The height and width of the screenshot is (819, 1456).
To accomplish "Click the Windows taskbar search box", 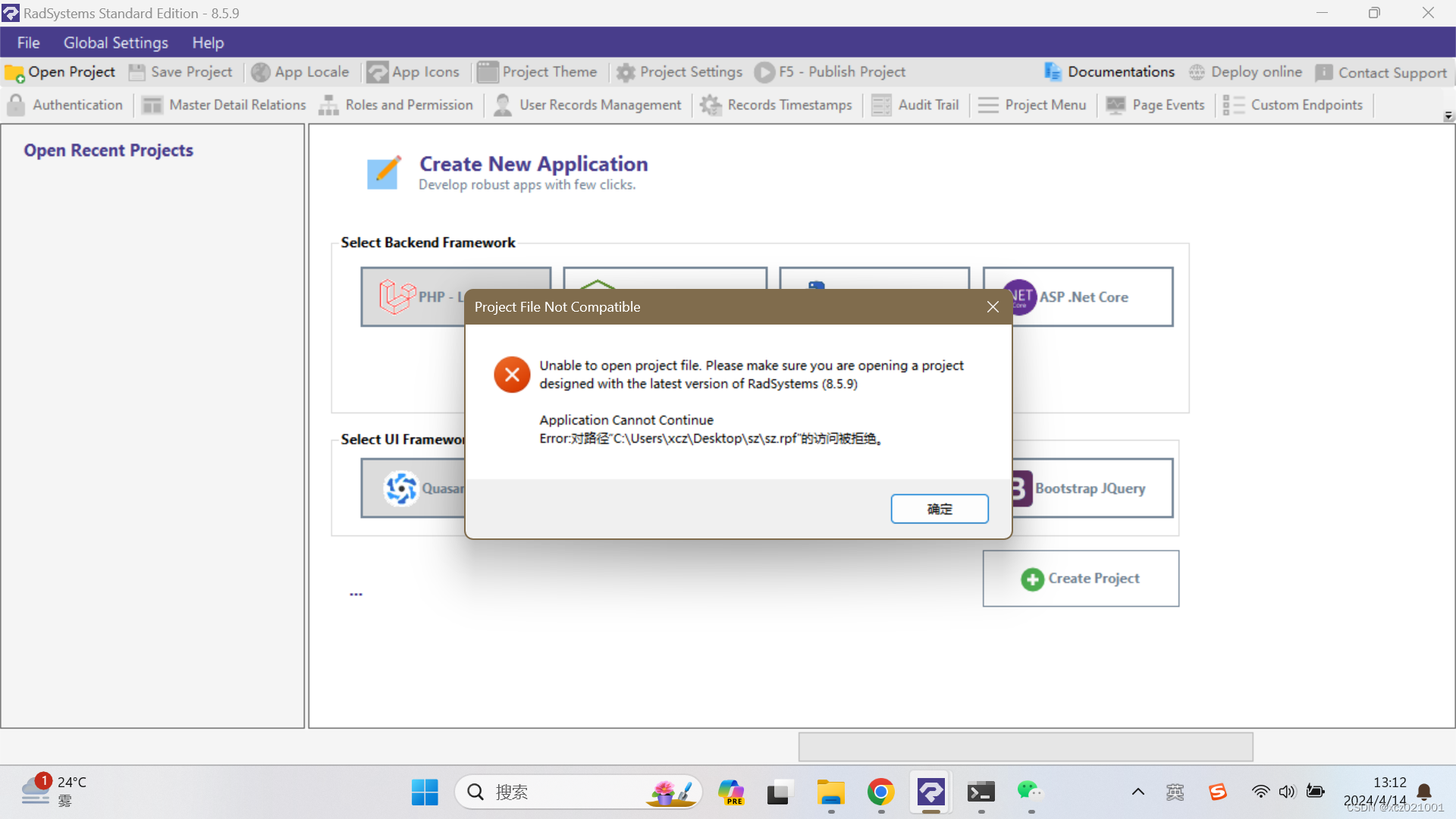I will (561, 792).
